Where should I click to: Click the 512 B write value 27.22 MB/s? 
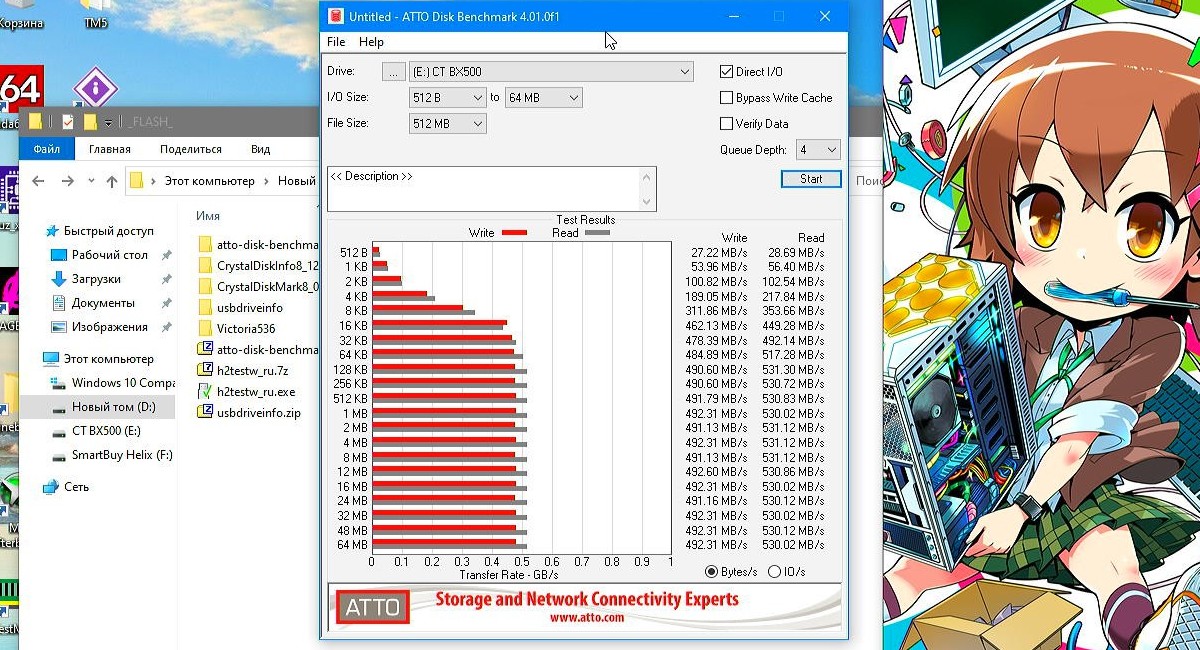pyautogui.click(x=718, y=253)
